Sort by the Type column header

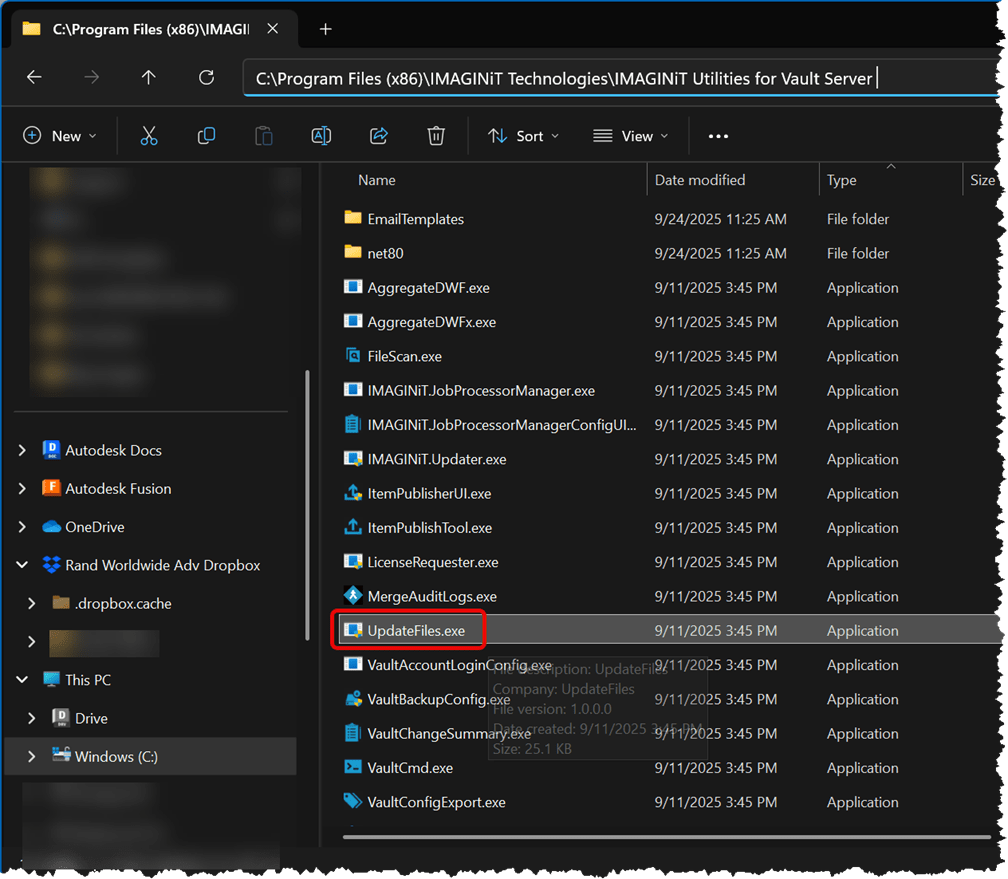(x=842, y=180)
